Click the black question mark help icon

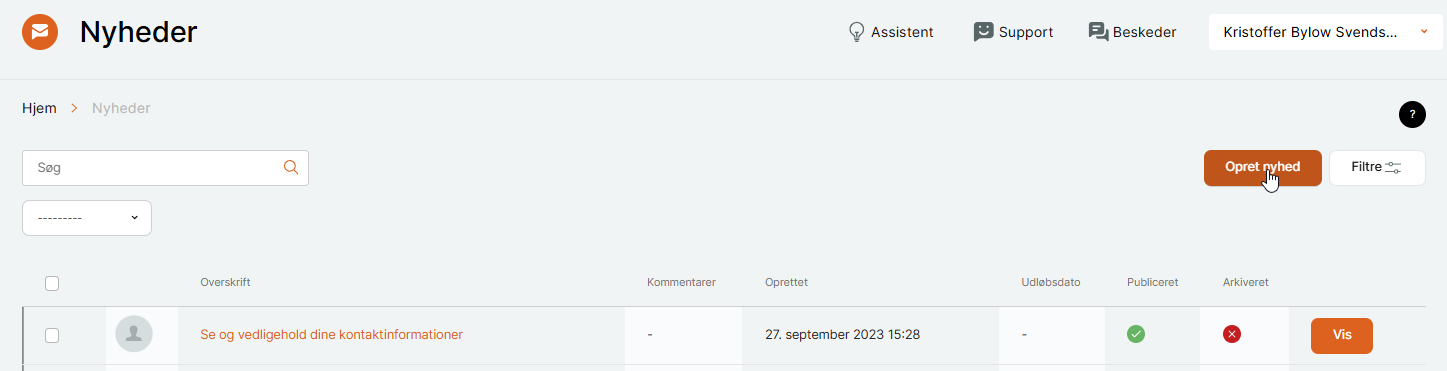(x=1412, y=114)
